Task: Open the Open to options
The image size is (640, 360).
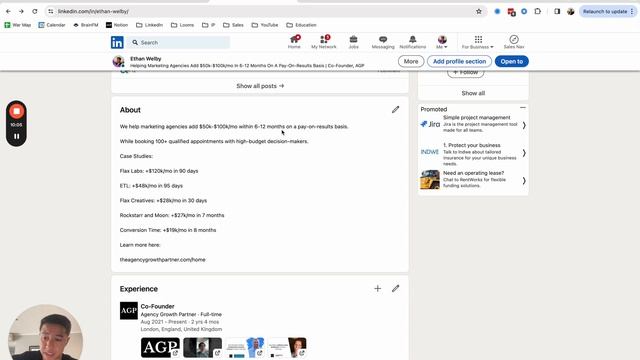Action: [512, 61]
